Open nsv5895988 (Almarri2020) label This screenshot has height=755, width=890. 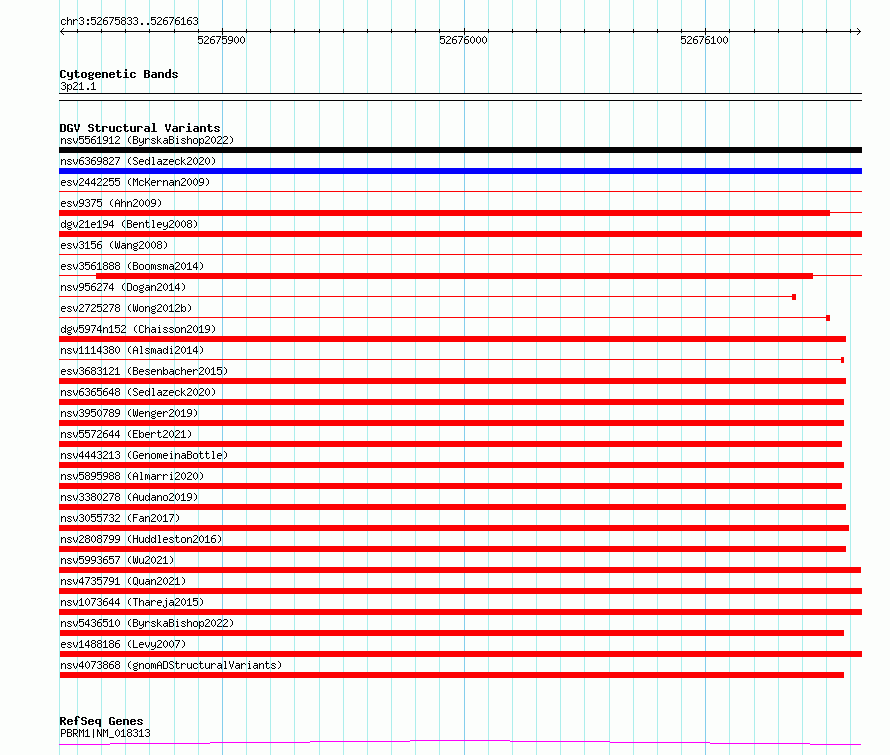[x=132, y=476]
